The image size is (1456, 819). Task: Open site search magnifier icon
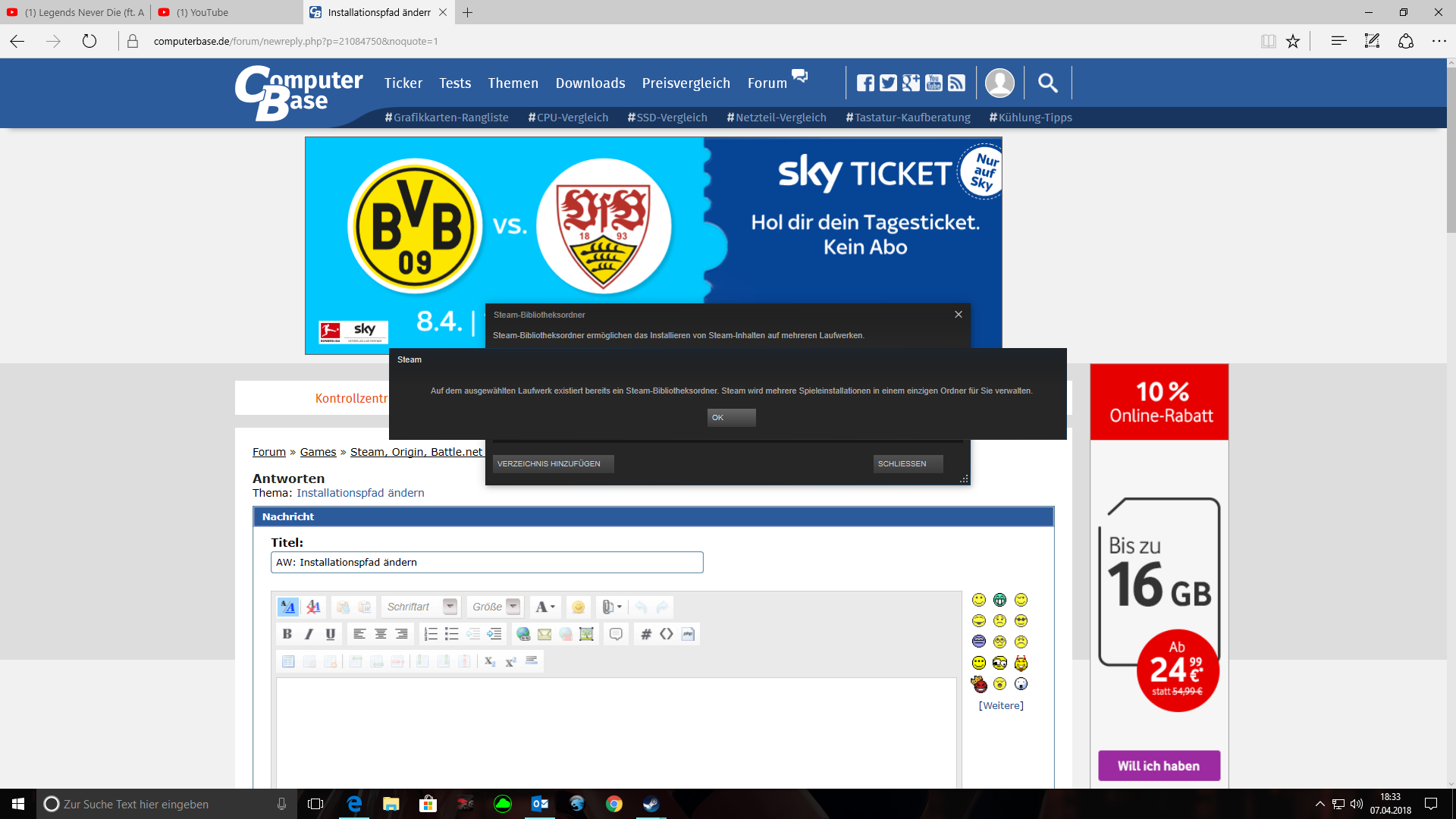tap(1047, 83)
